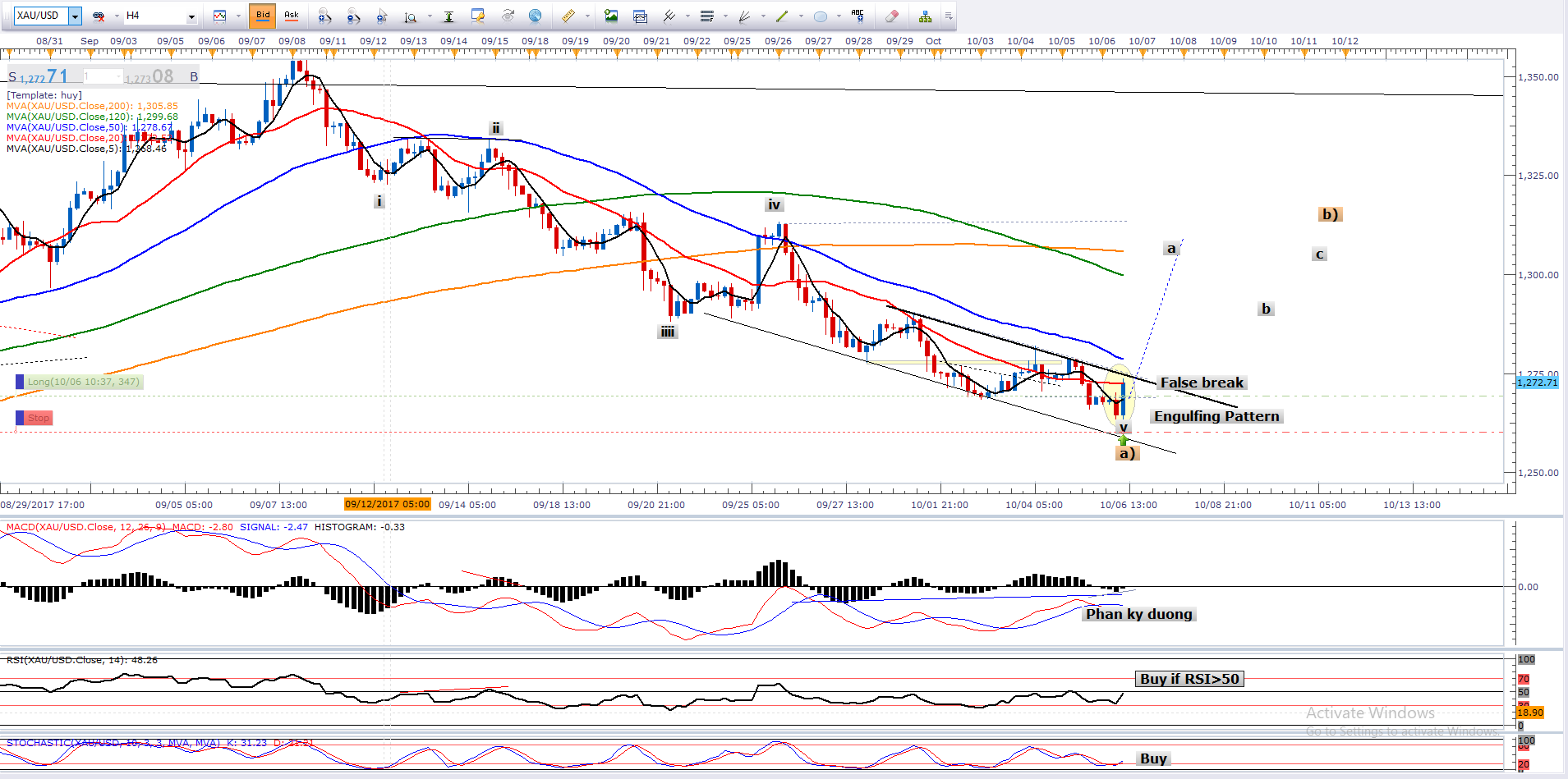Toggle the Ask price display button
This screenshot has height=779, width=1568.
pyautogui.click(x=291, y=16)
